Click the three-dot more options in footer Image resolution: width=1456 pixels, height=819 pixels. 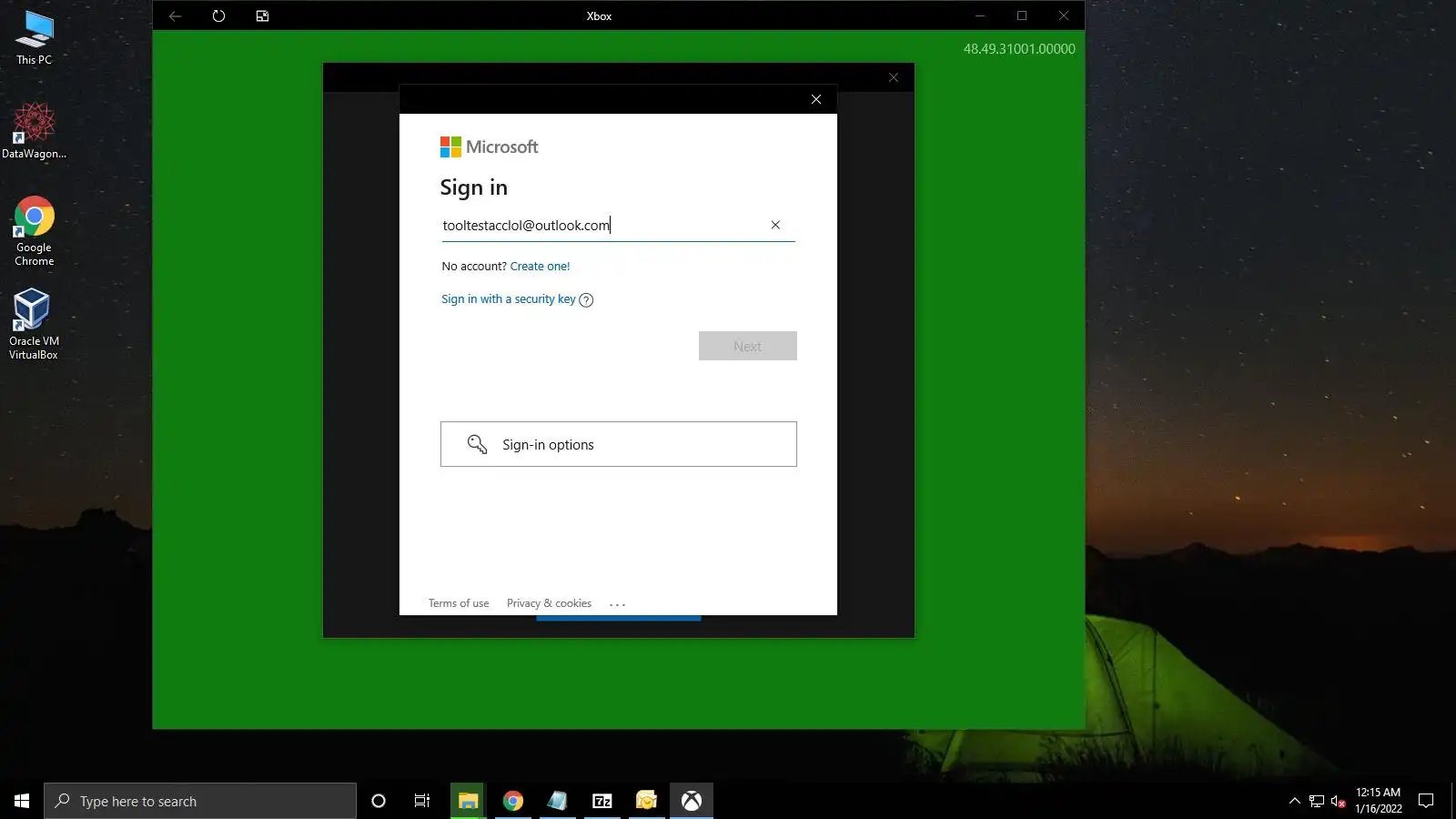[618, 604]
